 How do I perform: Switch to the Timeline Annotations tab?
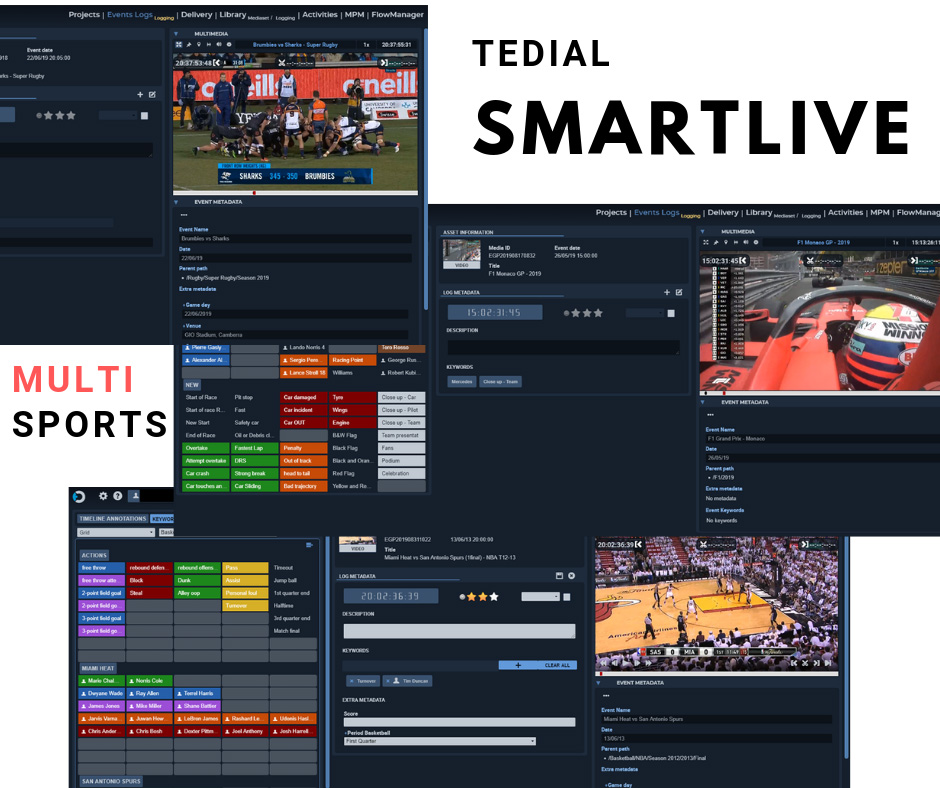[113, 519]
